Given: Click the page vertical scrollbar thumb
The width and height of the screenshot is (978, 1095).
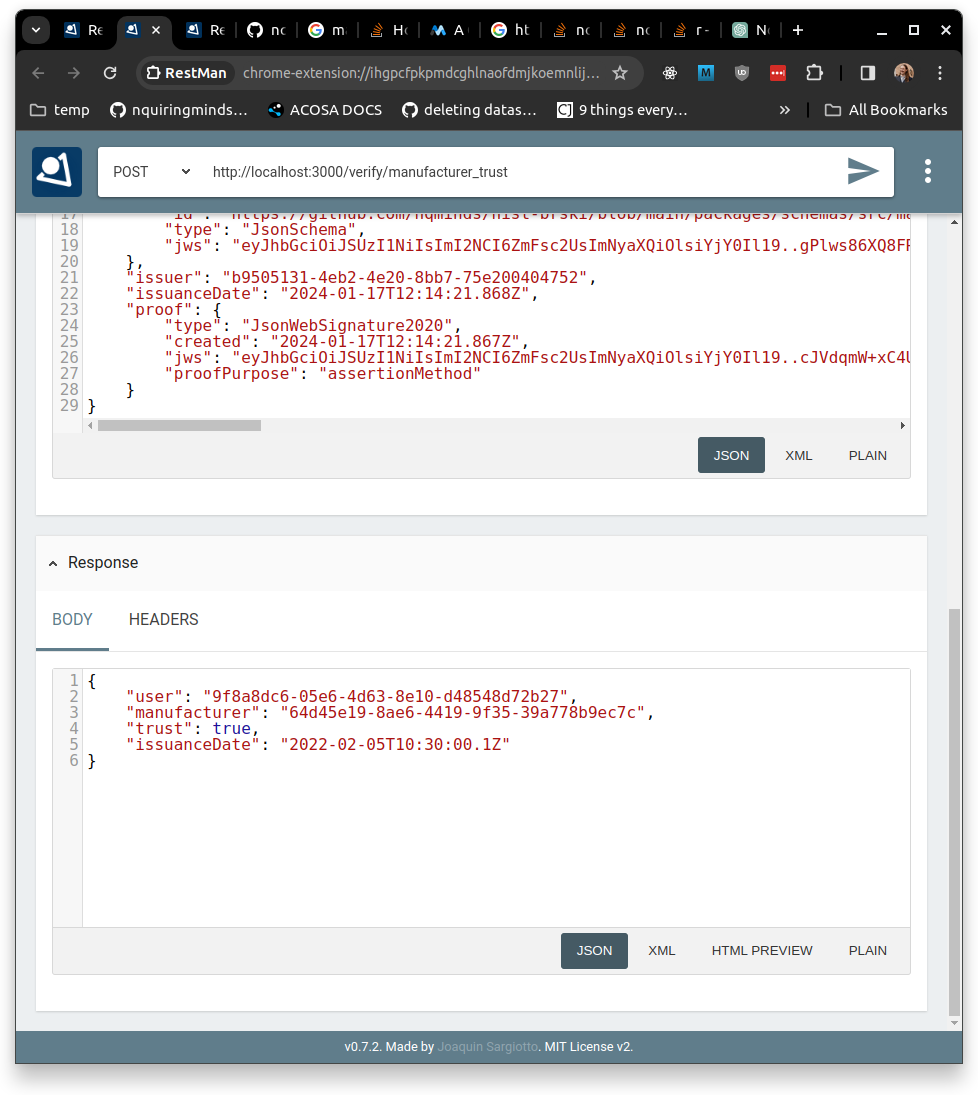Looking at the screenshot, I should click(954, 812).
